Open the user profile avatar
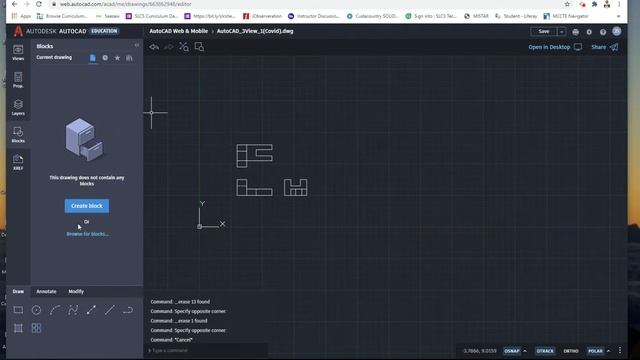This screenshot has width=640, height=360. coord(617,31)
